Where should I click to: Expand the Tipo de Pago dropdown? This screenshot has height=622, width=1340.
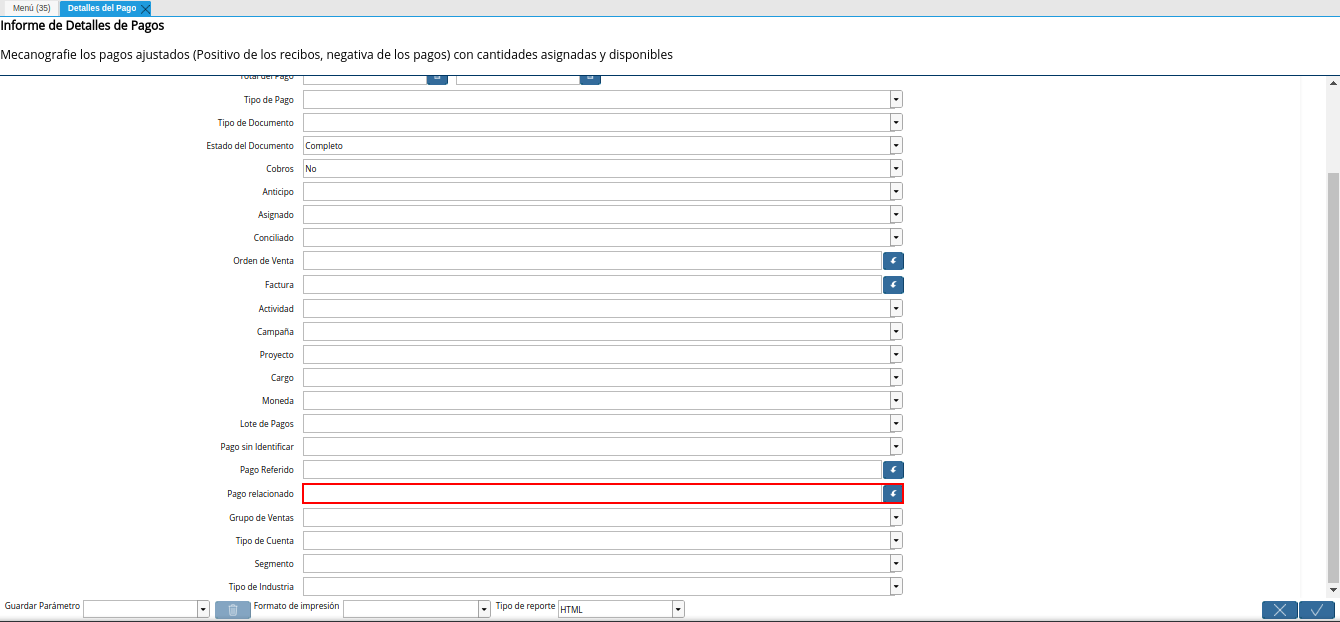(896, 100)
